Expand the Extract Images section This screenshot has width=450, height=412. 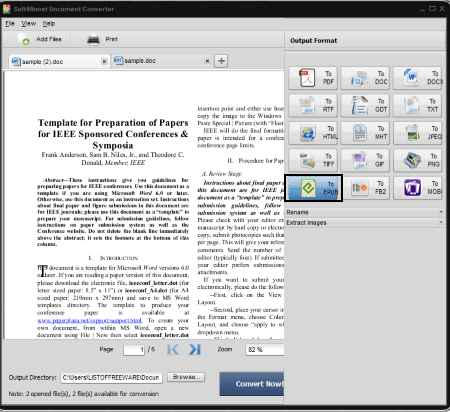(x=365, y=222)
